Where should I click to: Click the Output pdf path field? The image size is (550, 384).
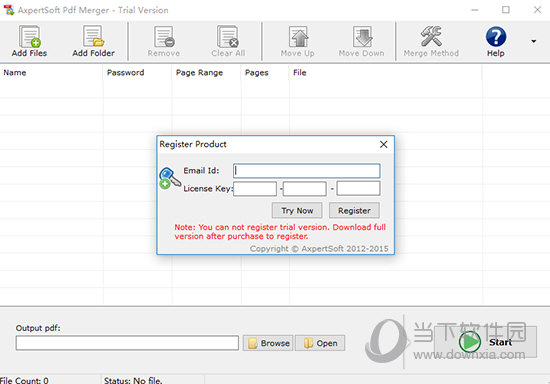coord(127,343)
